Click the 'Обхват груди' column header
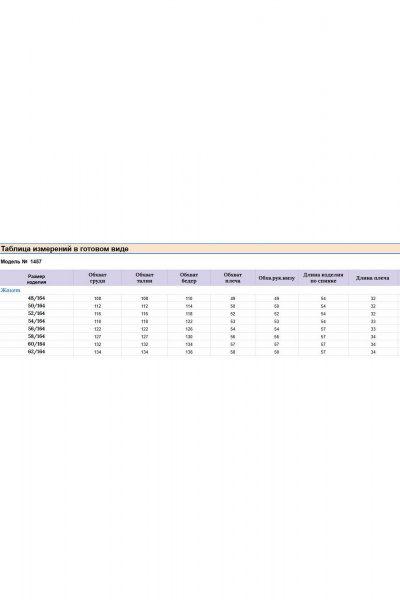Image resolution: width=400 pixels, height=600 pixels. click(x=98, y=278)
